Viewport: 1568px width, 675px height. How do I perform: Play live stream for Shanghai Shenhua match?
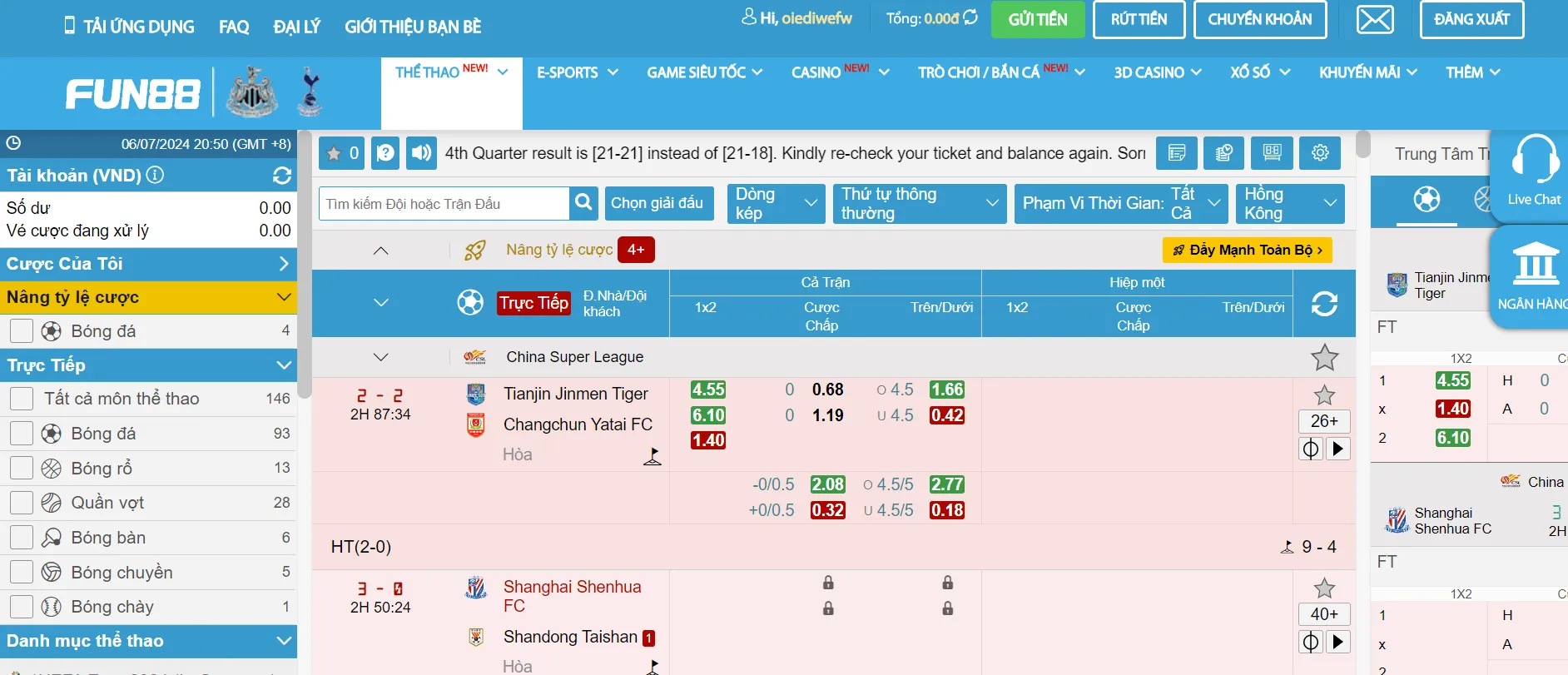[x=1337, y=642]
